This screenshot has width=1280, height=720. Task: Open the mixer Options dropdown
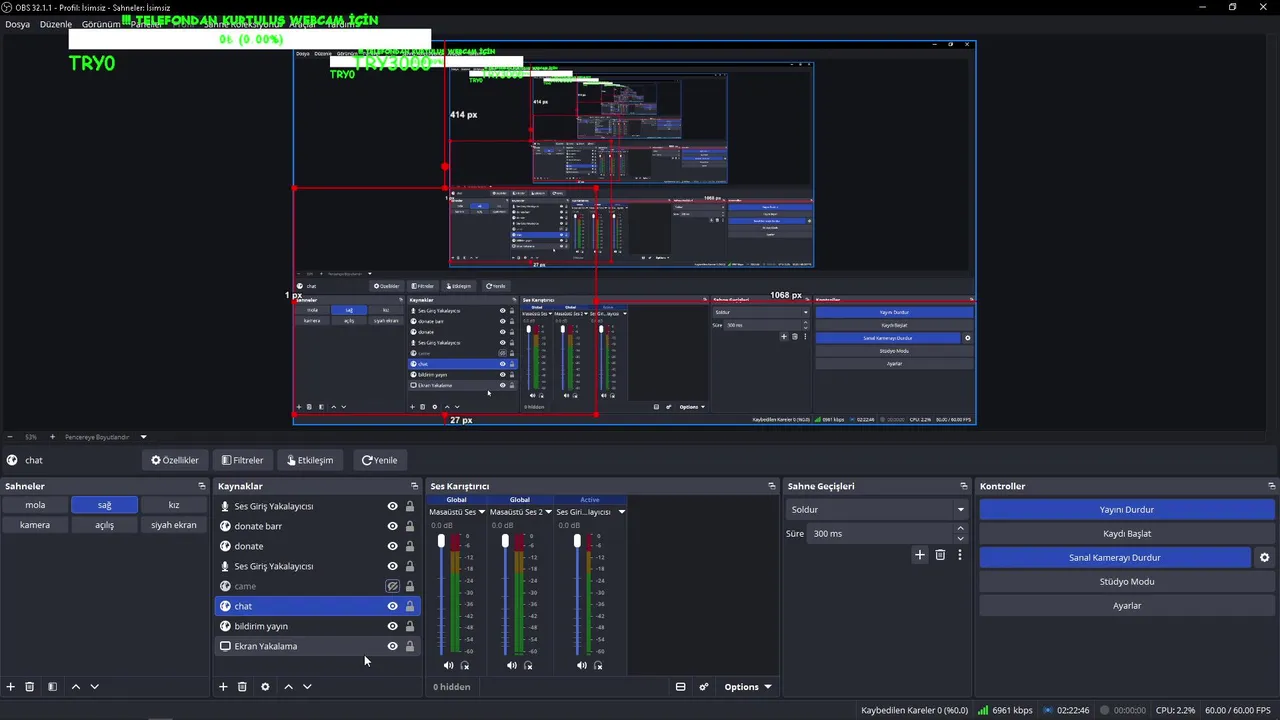[x=748, y=687]
